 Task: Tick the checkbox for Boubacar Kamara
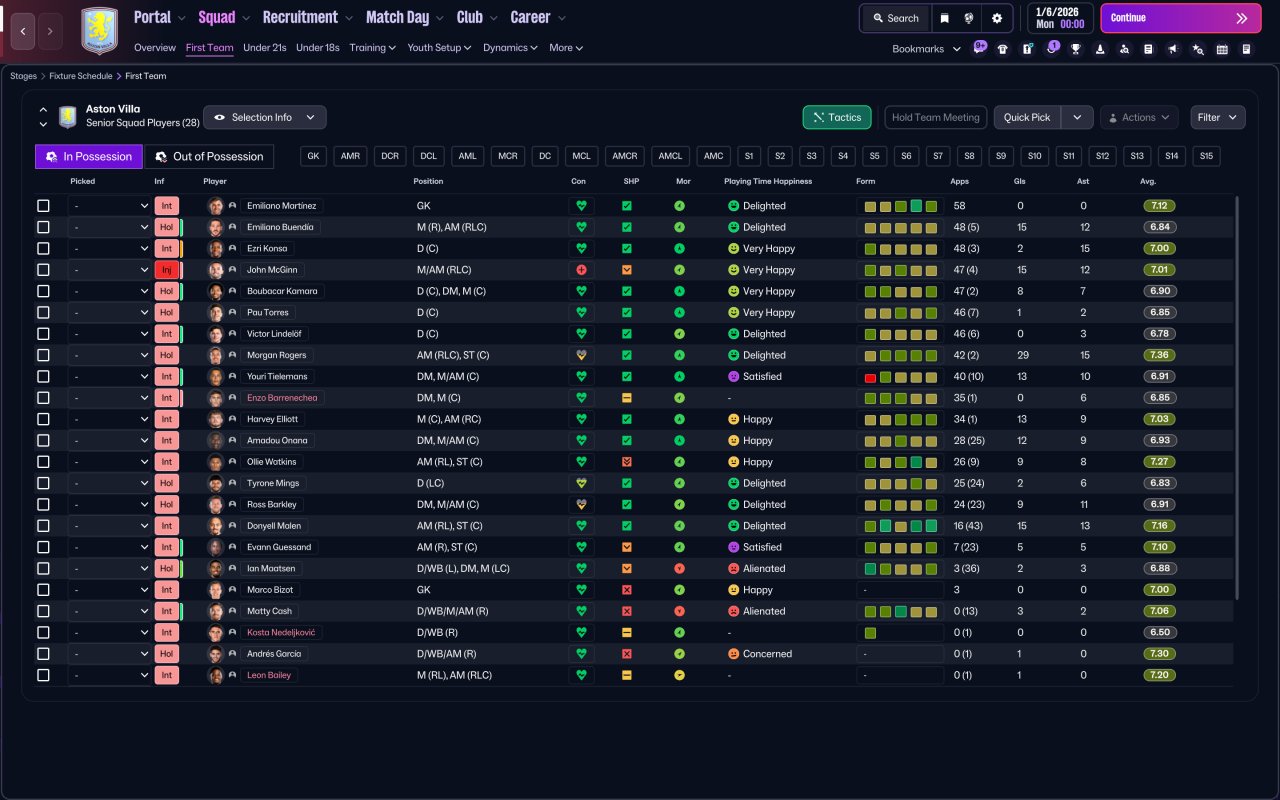click(43, 291)
